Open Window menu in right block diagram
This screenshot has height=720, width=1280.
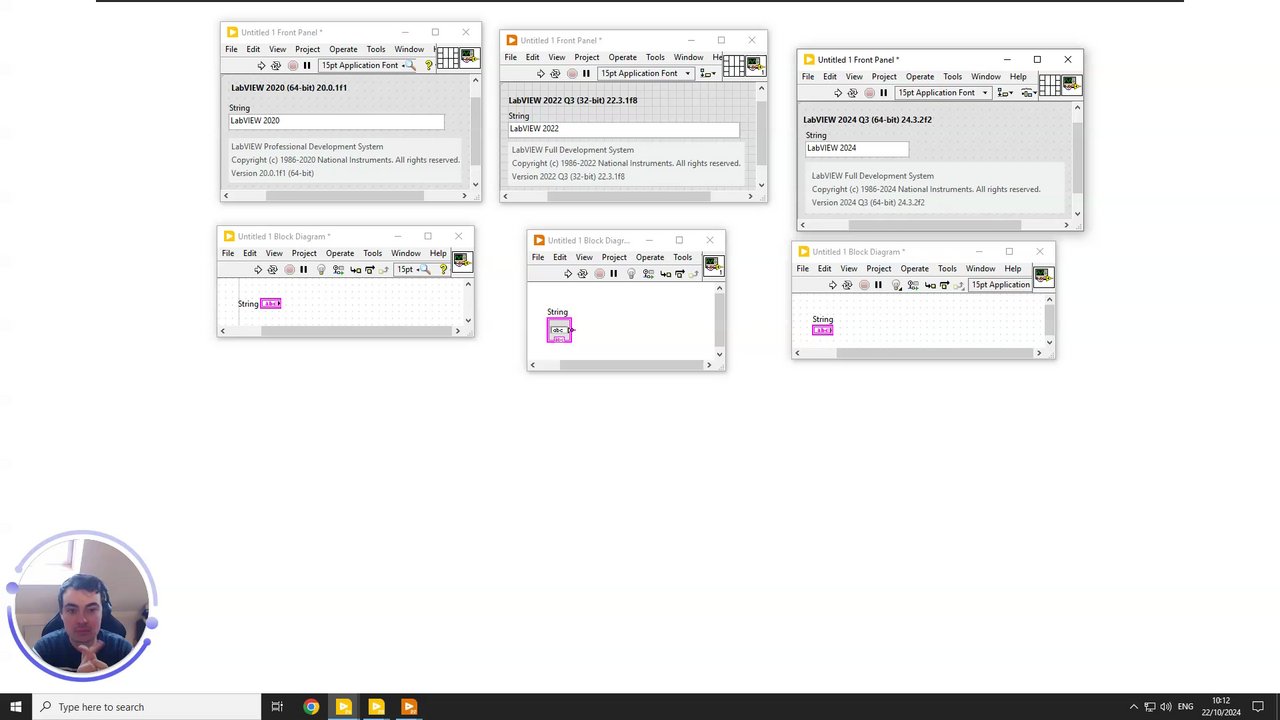tap(980, 268)
